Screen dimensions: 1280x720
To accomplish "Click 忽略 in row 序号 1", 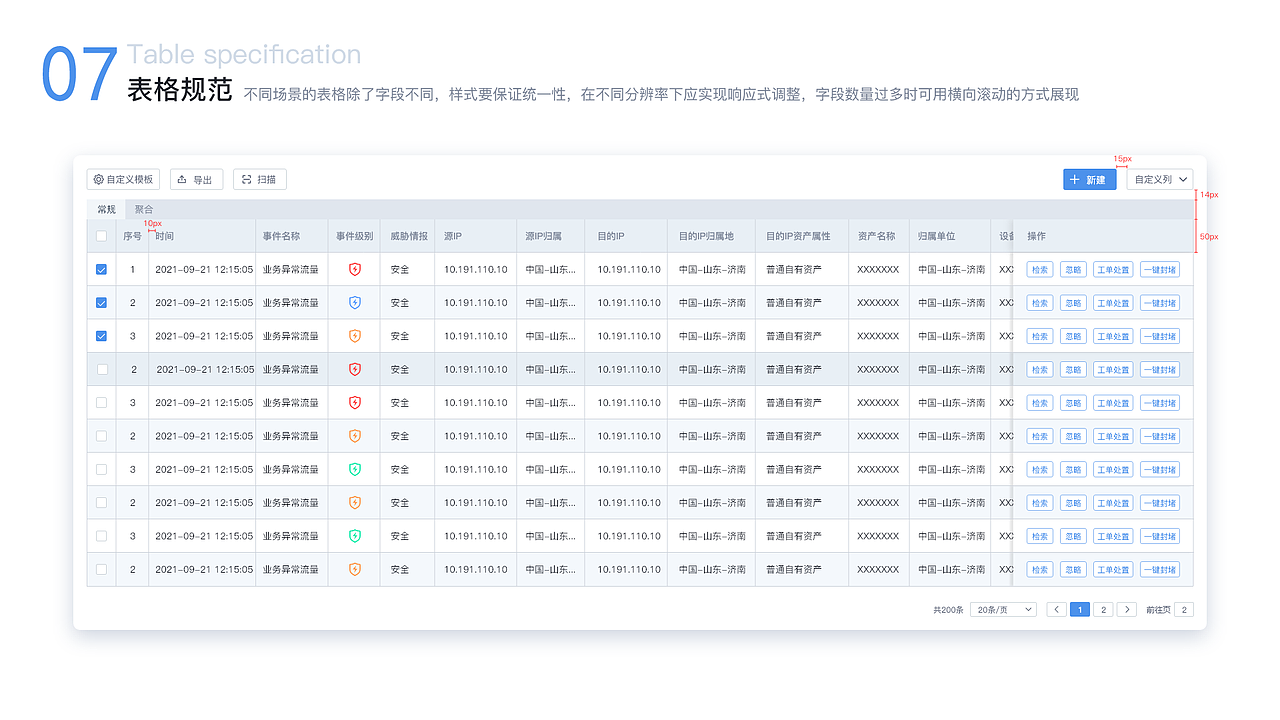I will (1073, 270).
